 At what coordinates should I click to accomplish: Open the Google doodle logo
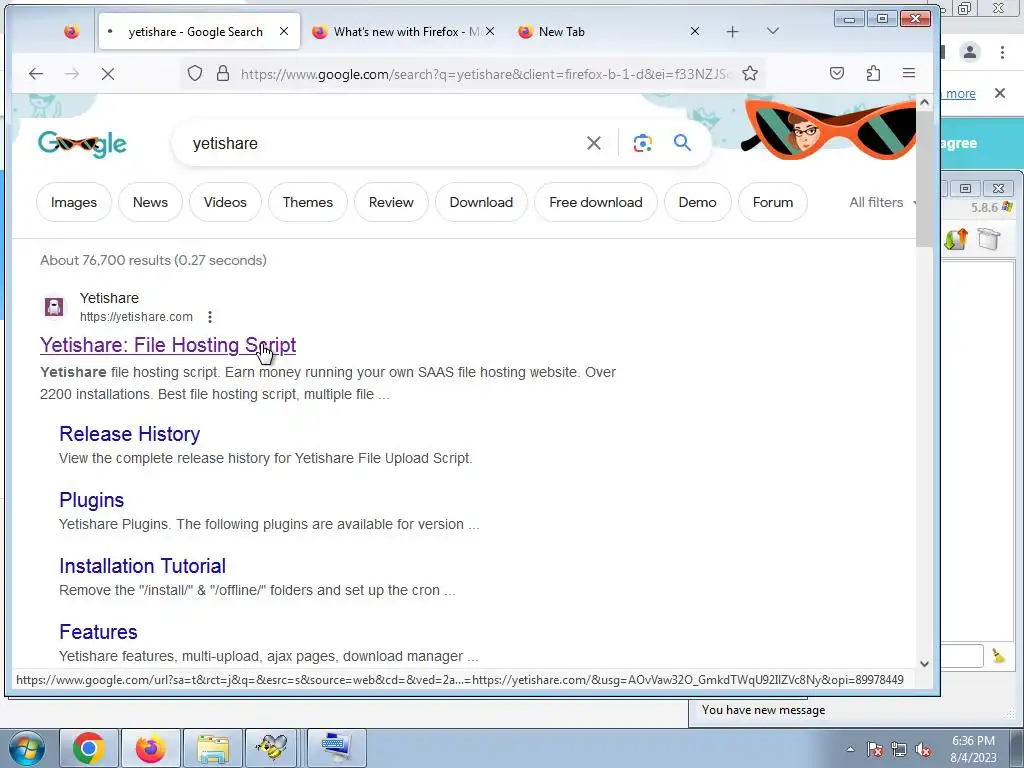click(82, 144)
